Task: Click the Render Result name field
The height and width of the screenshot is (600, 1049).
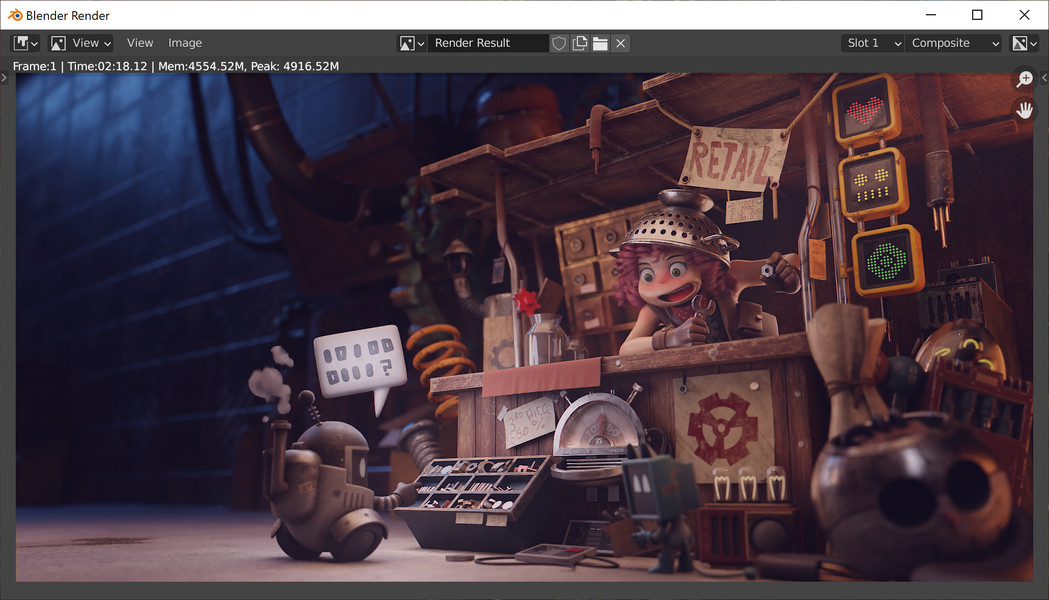Action: (488, 43)
